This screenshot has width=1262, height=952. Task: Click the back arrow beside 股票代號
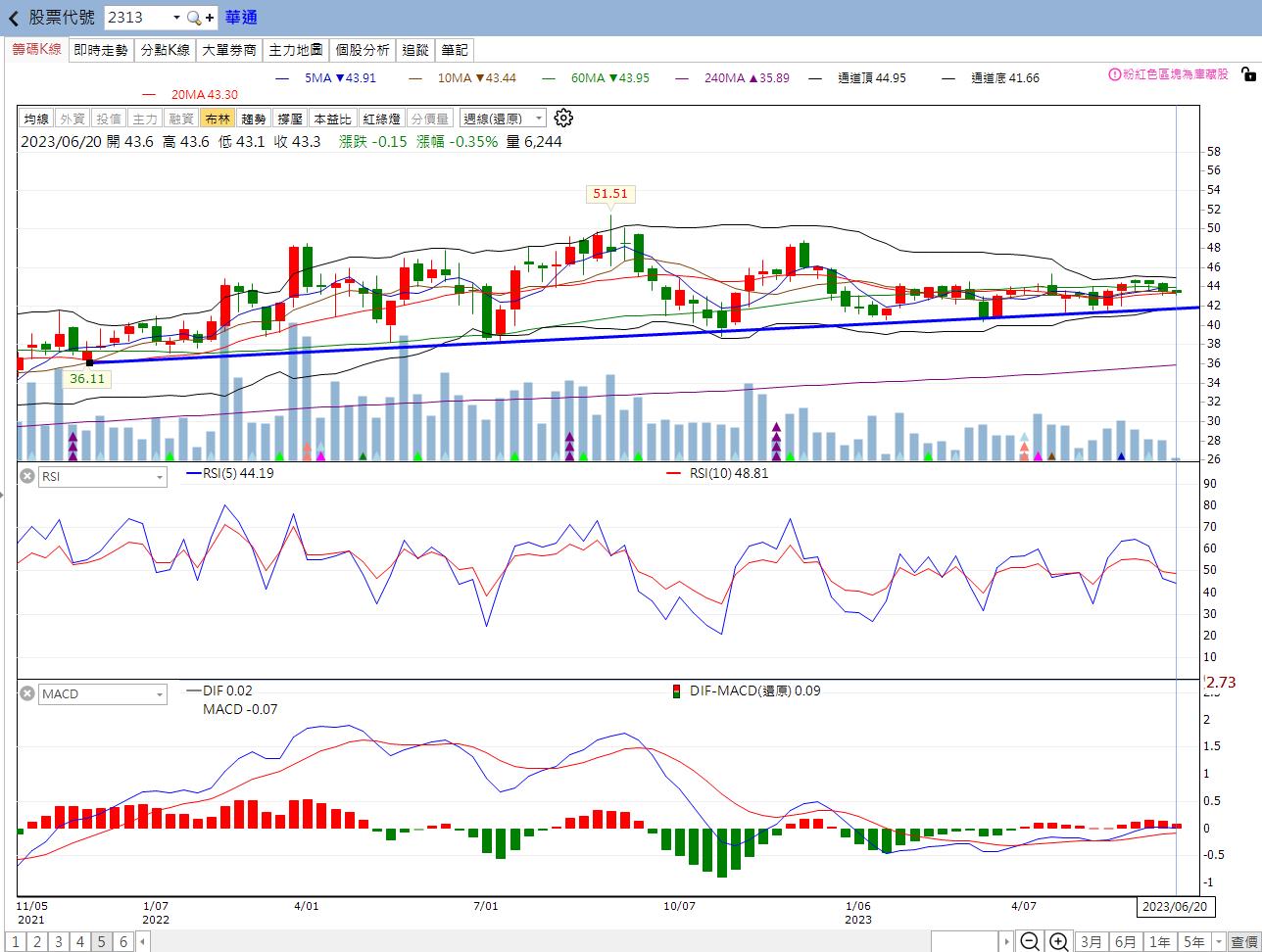[14, 18]
